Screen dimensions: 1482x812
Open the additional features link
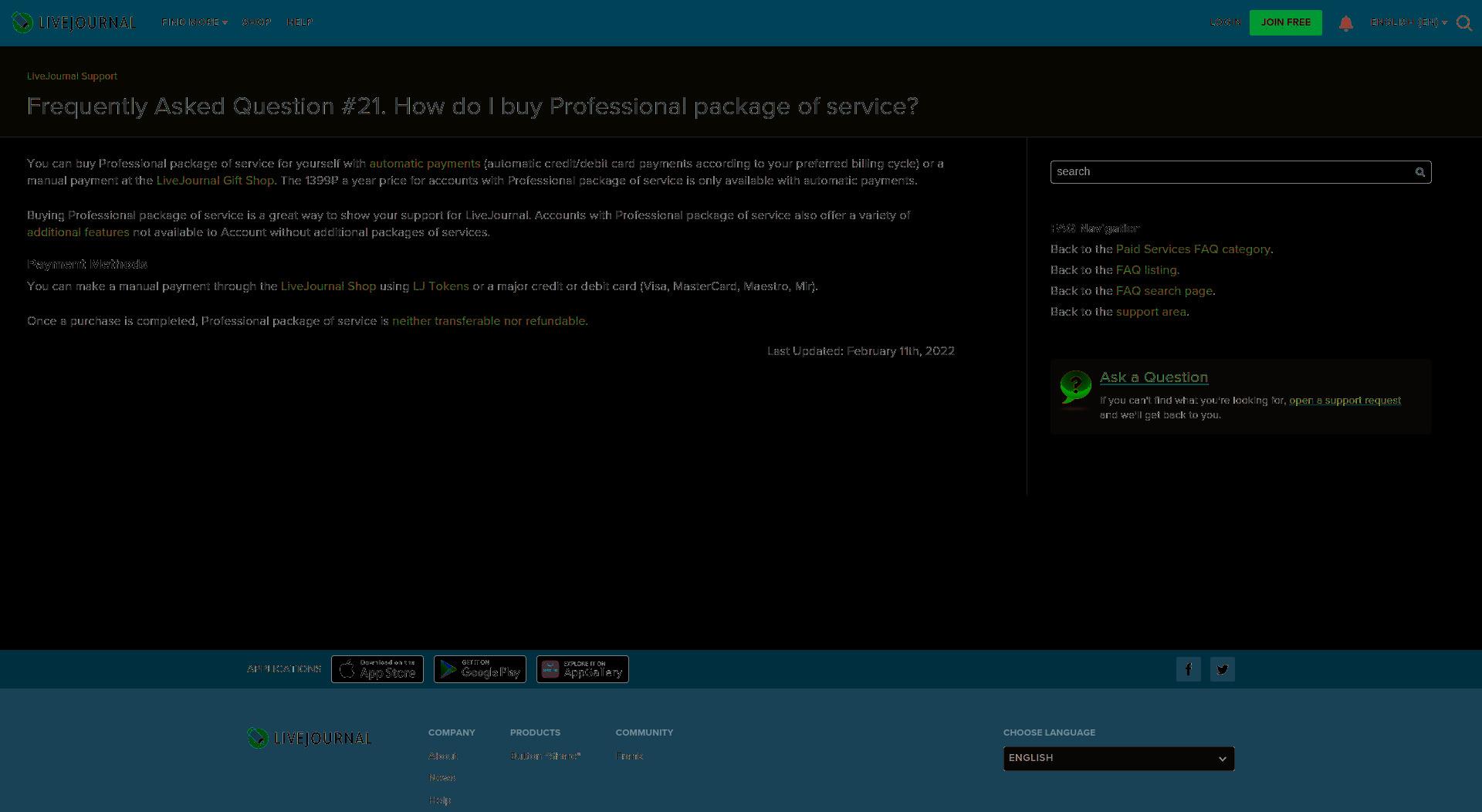(x=78, y=232)
